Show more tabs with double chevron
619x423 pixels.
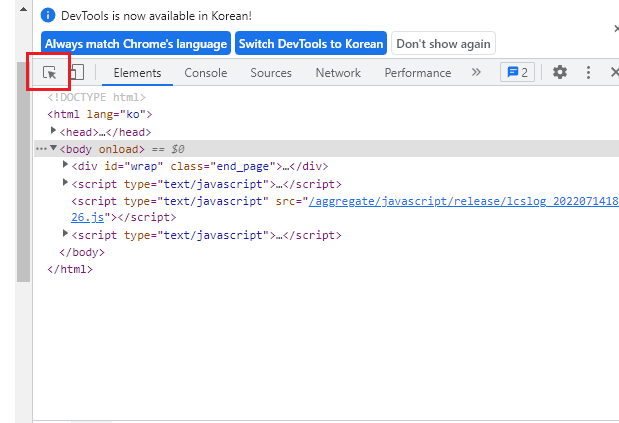(476, 72)
